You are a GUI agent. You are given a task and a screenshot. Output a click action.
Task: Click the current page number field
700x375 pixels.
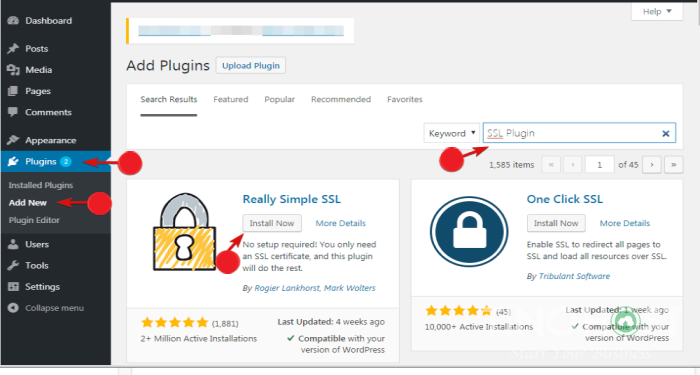pyautogui.click(x=600, y=165)
